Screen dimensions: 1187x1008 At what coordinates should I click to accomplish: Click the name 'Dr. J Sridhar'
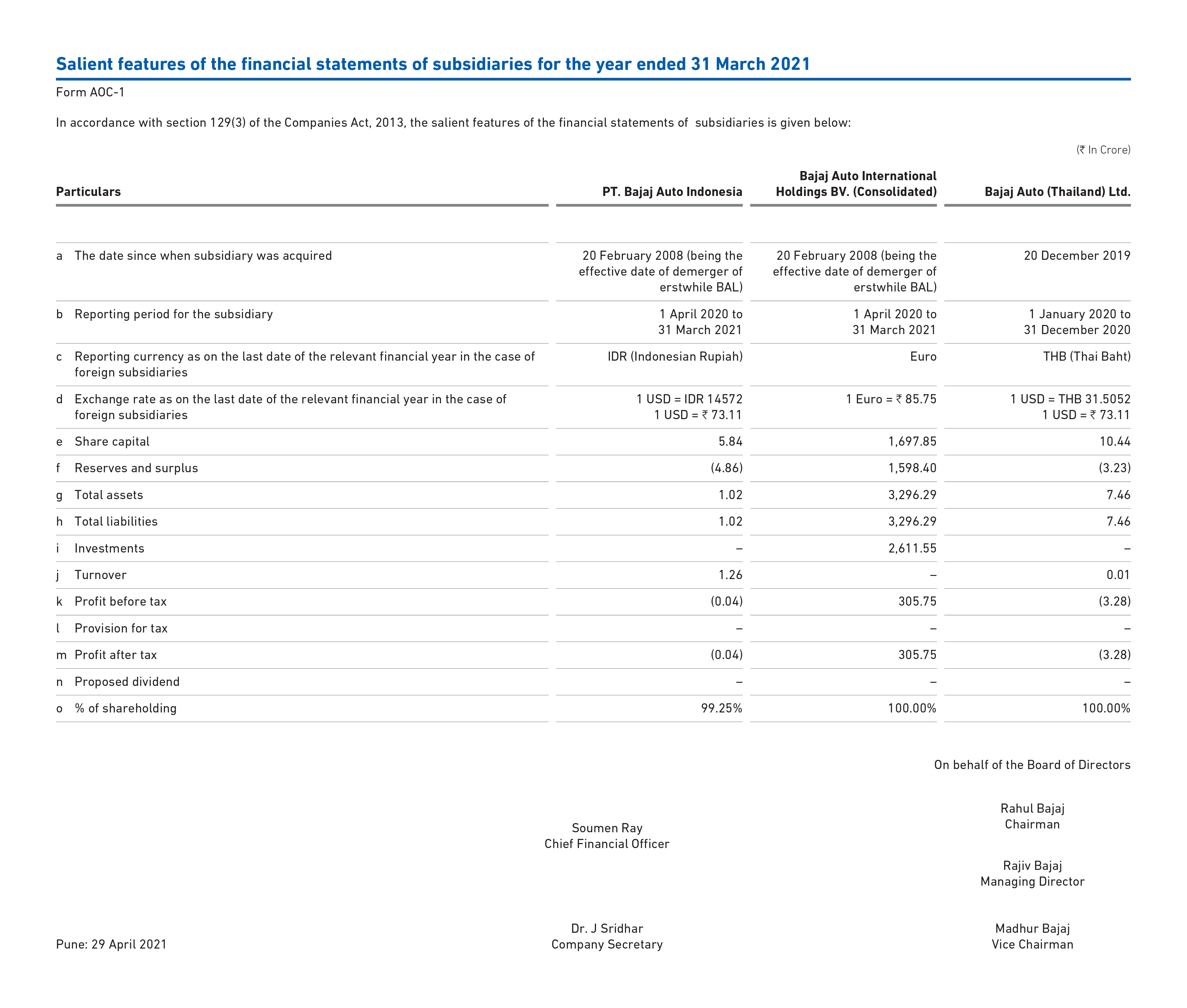point(607,929)
